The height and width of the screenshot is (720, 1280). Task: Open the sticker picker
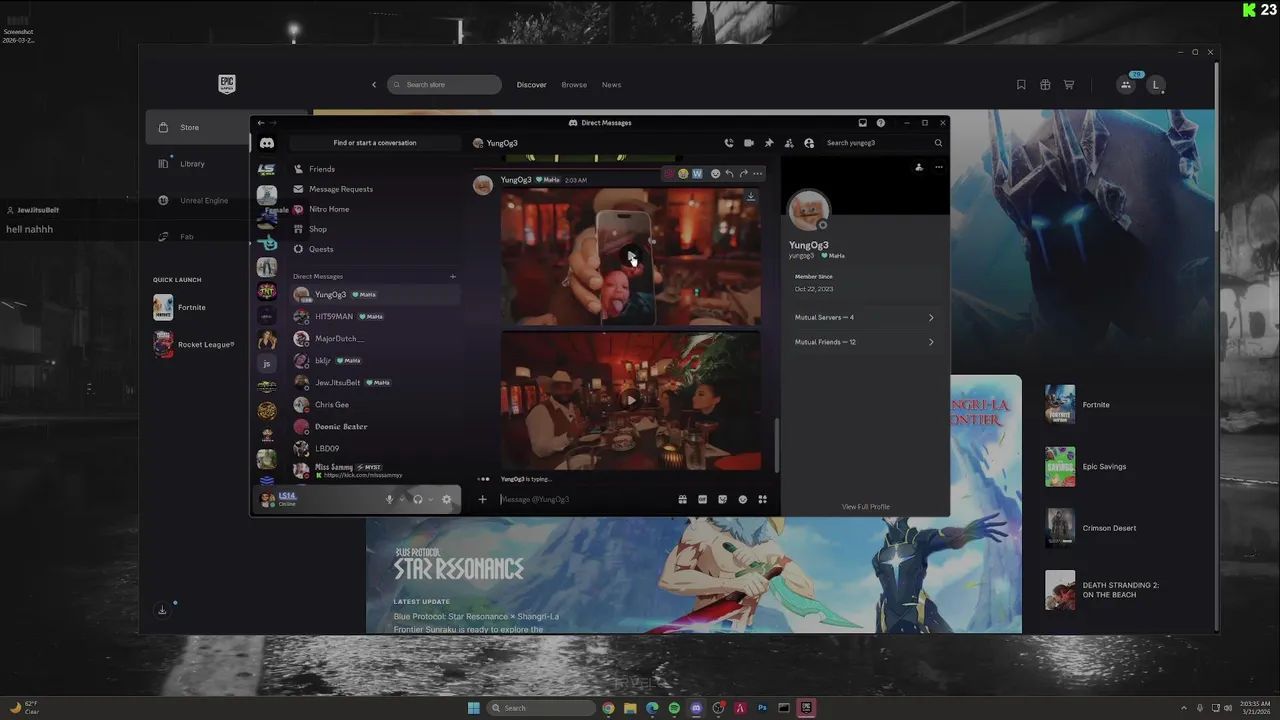722,499
